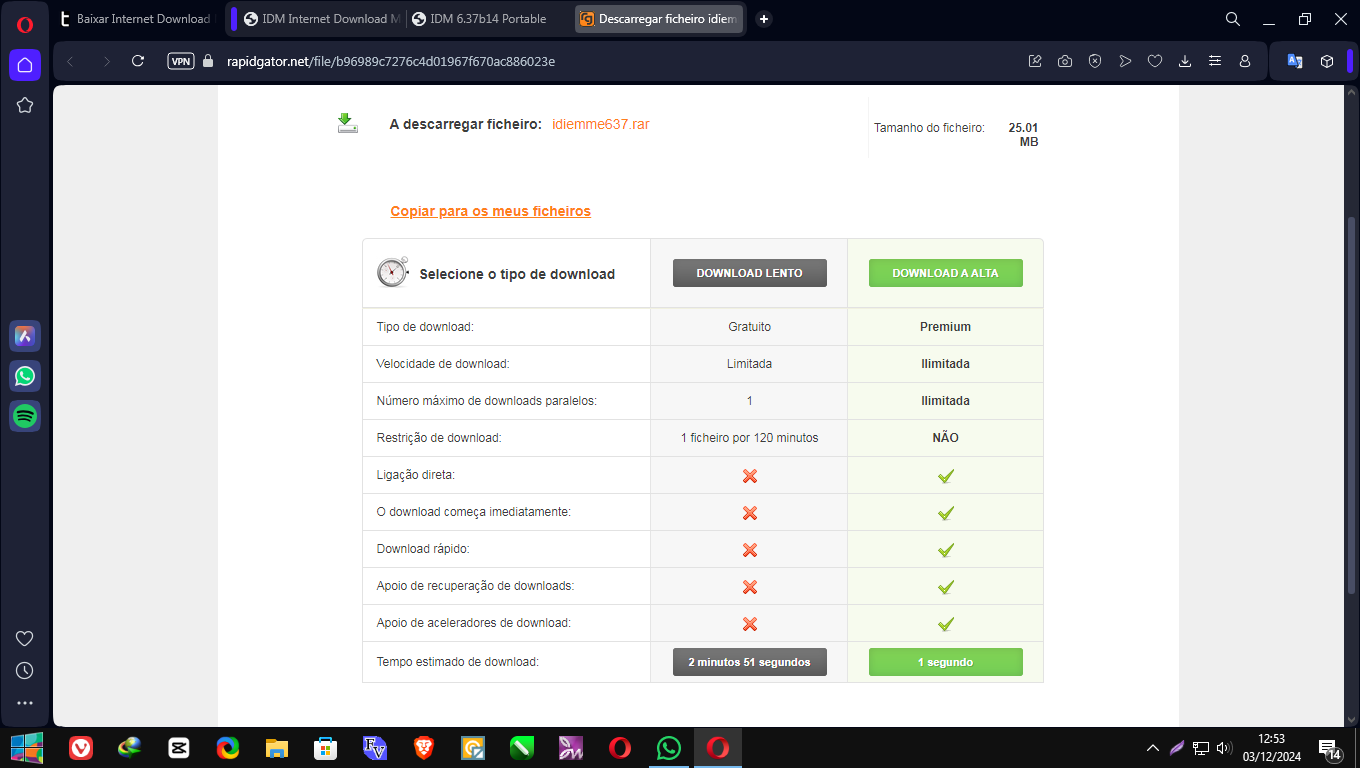This screenshot has height=768, width=1360.
Task: Toggle the VPN badge in address bar
Action: [x=181, y=61]
